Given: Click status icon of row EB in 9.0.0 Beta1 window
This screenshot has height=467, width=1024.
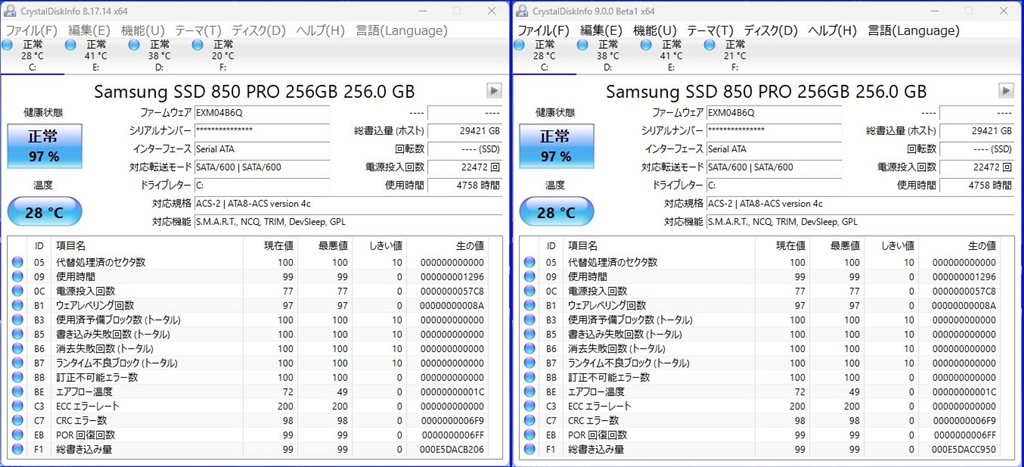Looking at the screenshot, I should click(x=530, y=435).
